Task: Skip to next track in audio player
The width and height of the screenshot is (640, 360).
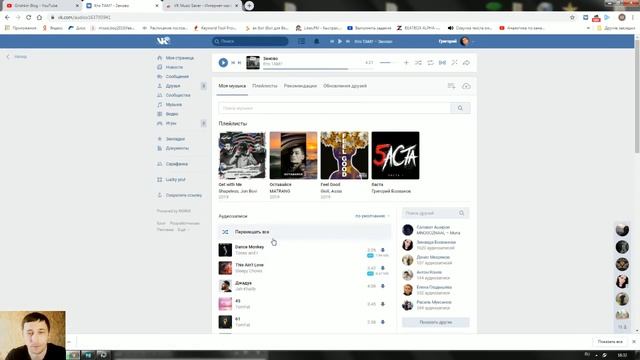Action: coord(239,63)
